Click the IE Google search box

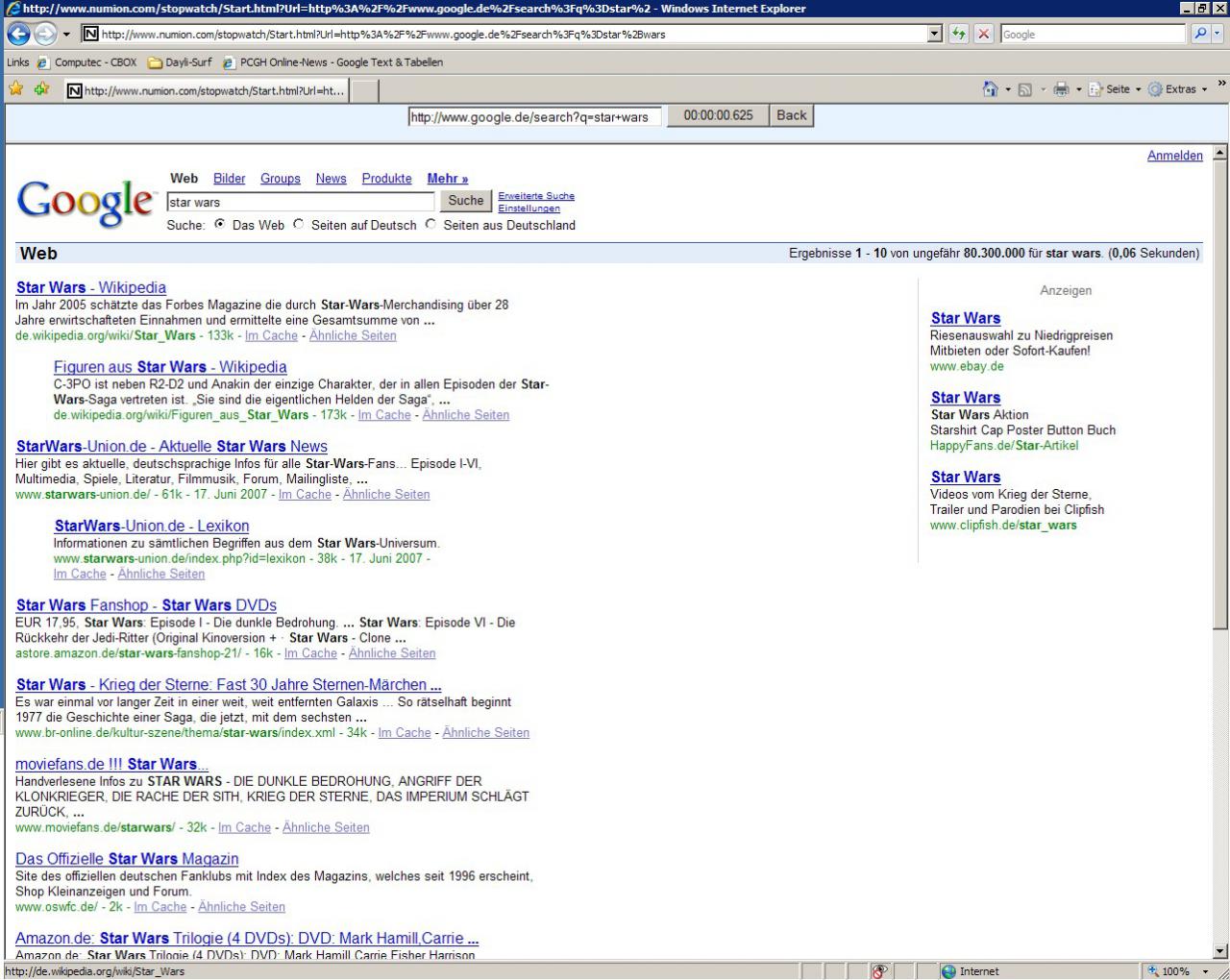pos(1093,34)
